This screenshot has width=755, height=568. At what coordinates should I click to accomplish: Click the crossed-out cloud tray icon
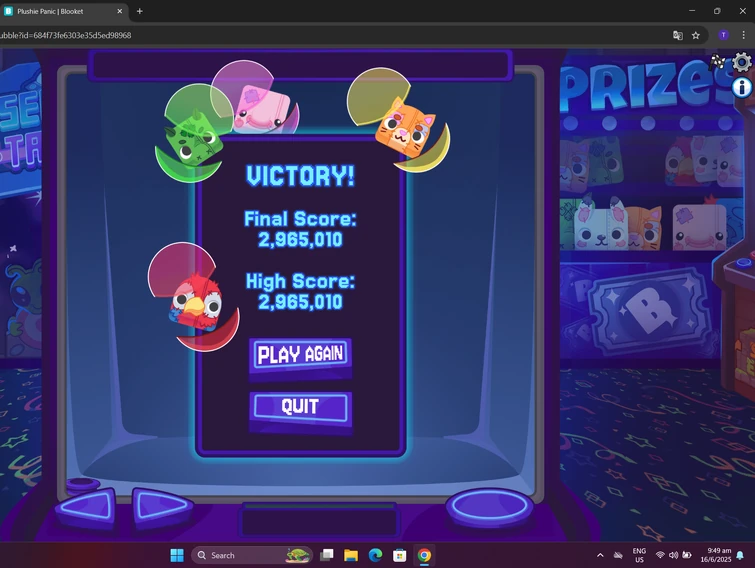pos(618,555)
